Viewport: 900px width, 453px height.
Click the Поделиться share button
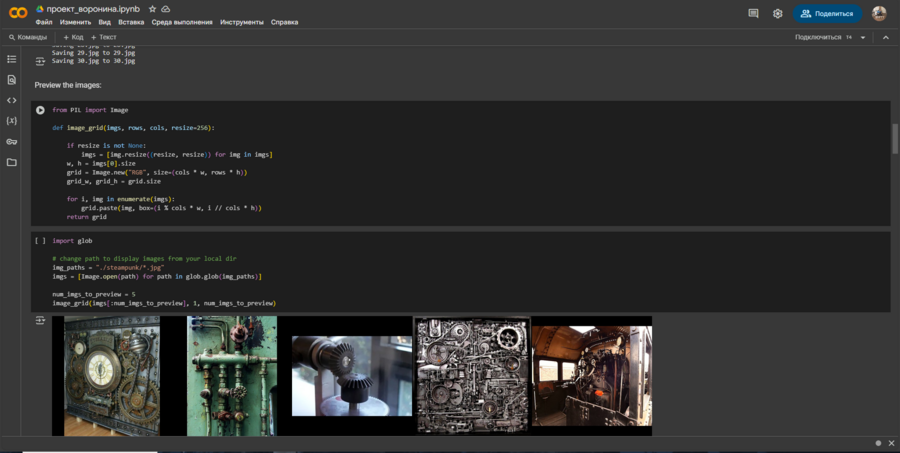click(x=828, y=14)
